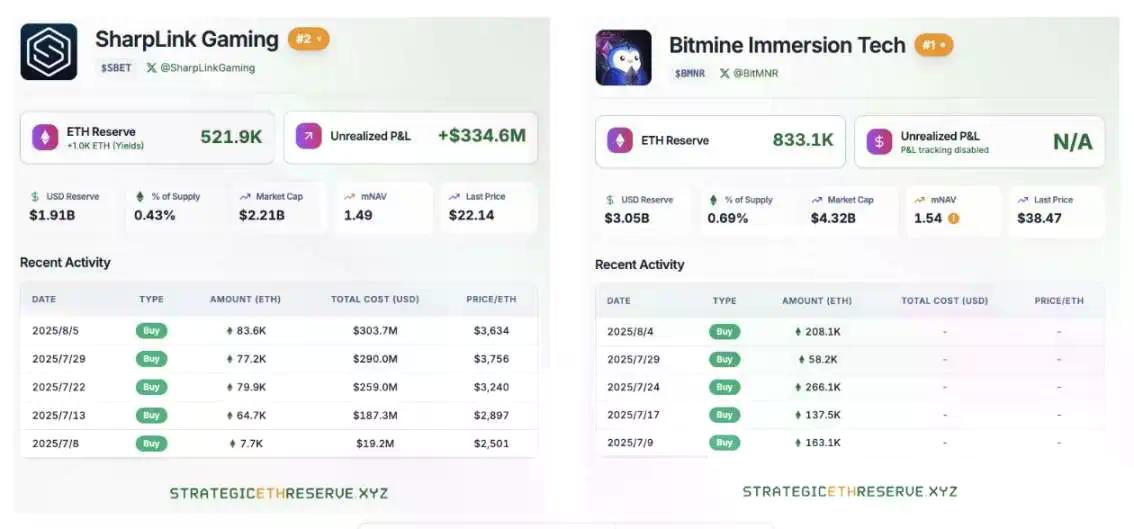
Task: Click the $SBET ticker tag
Action: coord(116,68)
